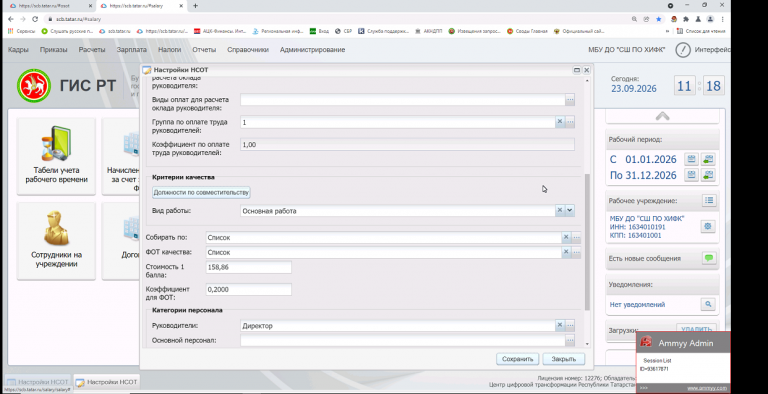Open a new browser tab
The height and width of the screenshot is (394, 768).
[x=195, y=6]
